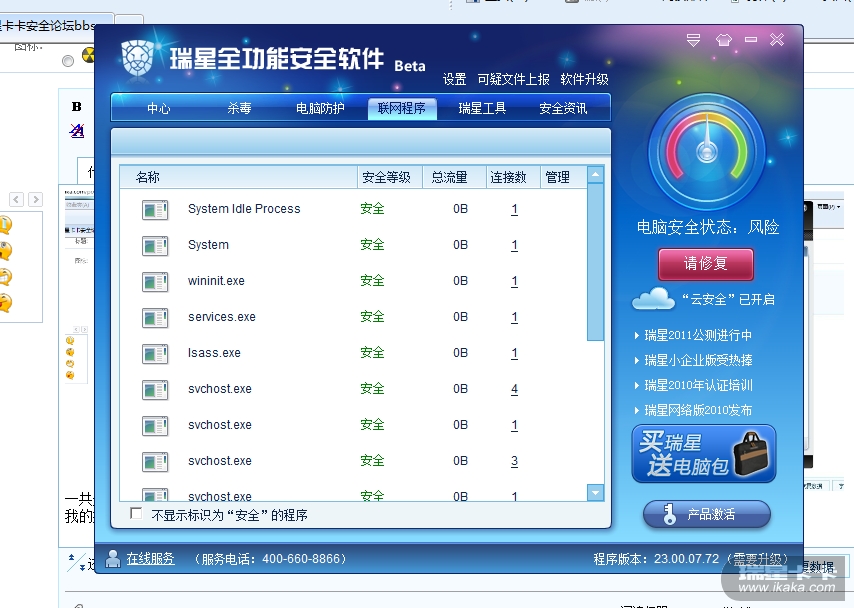The image size is (854, 608).
Task: Select the wininit.exe row name
Action: [216, 281]
